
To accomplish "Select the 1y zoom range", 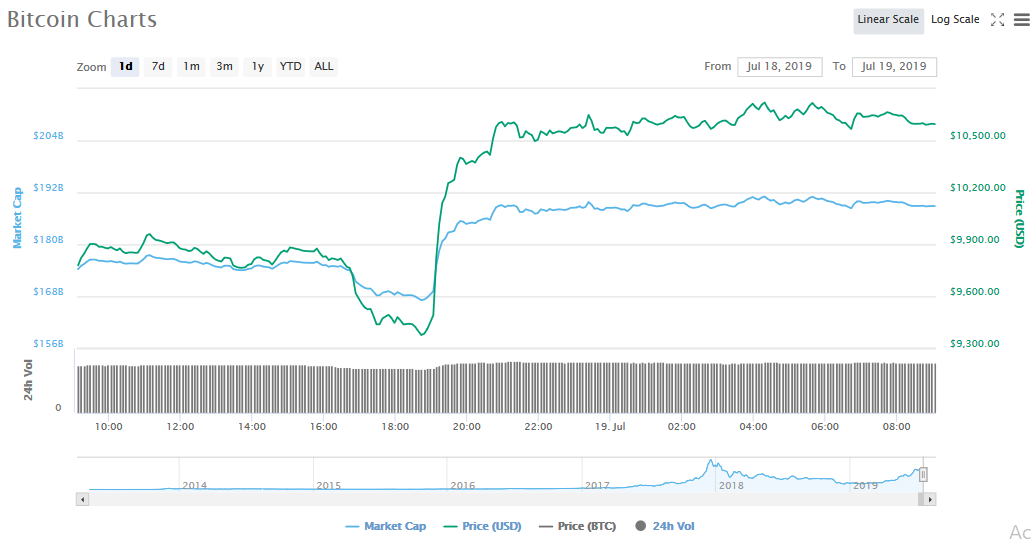I will [258, 66].
